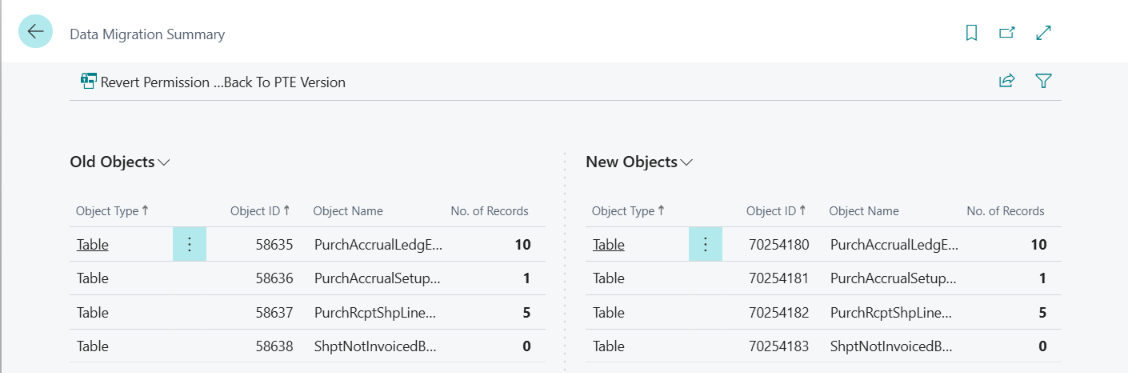Drill into record count 1 for 58636

527,278
